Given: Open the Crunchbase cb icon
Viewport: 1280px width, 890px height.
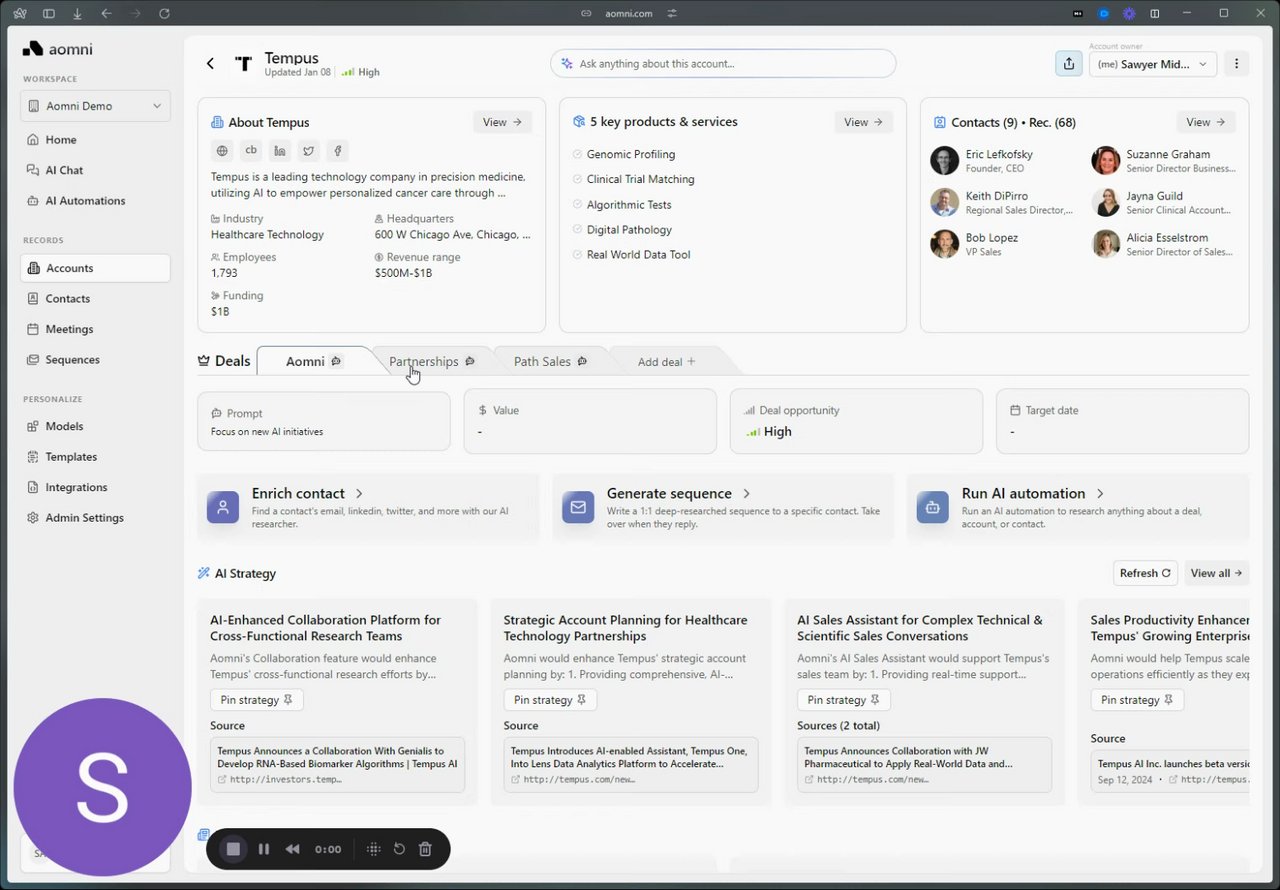Looking at the screenshot, I should point(251,151).
